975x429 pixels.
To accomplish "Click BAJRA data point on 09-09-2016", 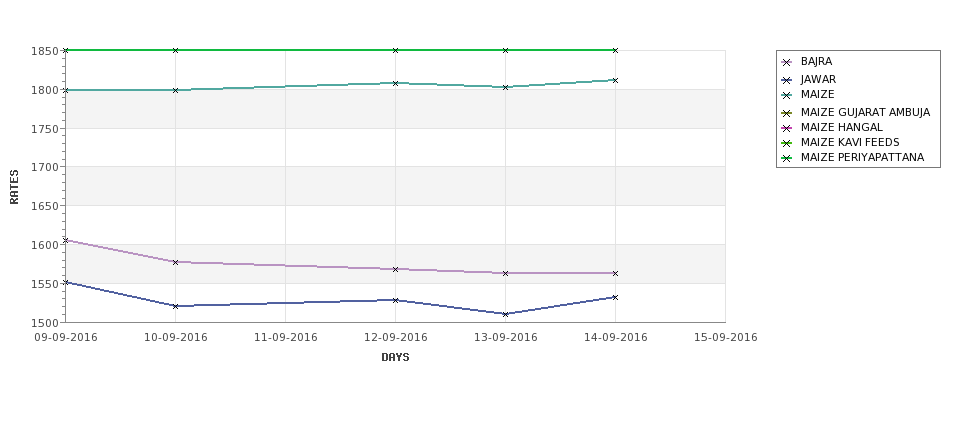I will coord(66,240).
